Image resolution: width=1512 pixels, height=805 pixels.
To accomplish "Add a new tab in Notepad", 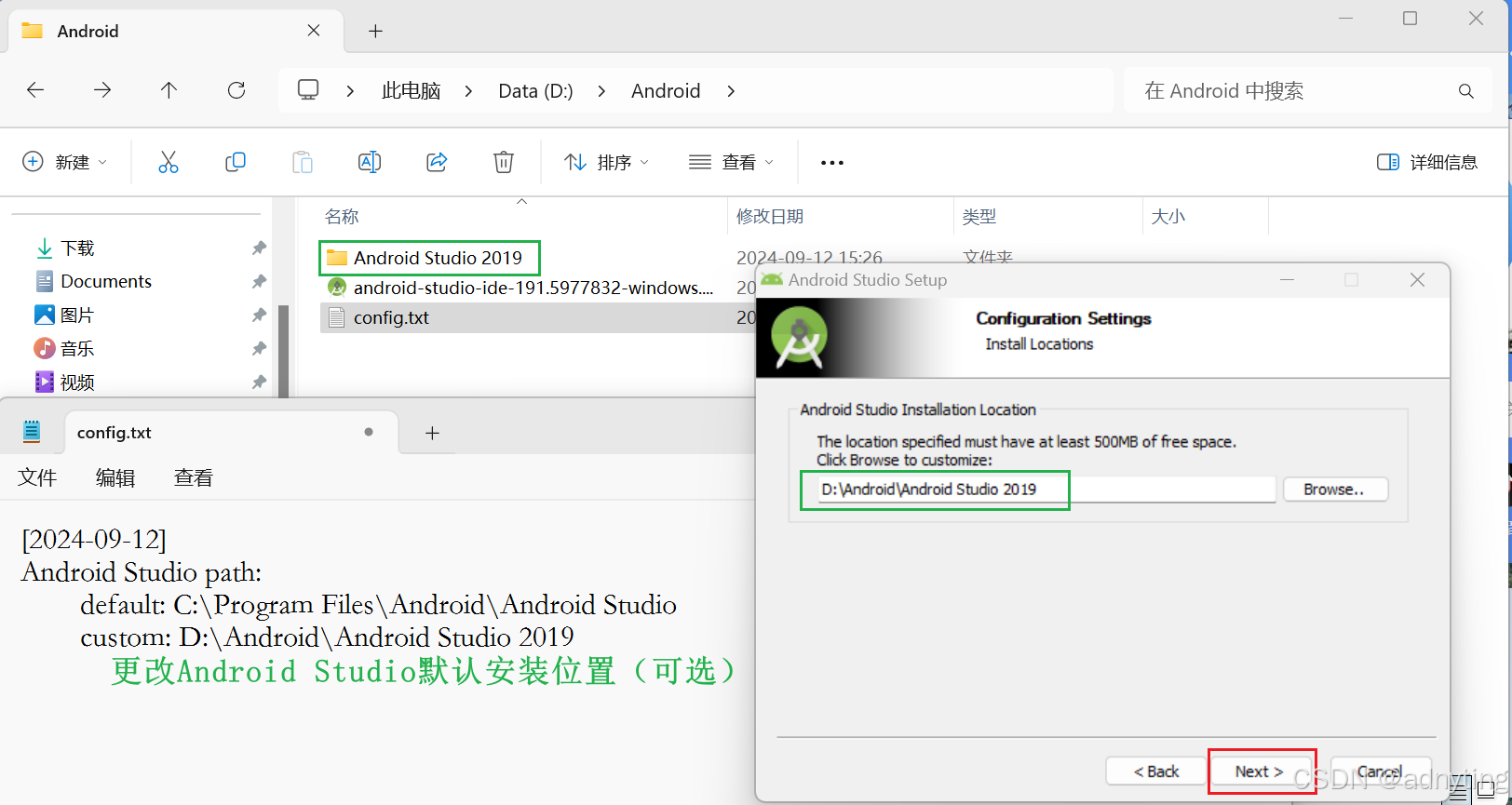I will pos(432,433).
